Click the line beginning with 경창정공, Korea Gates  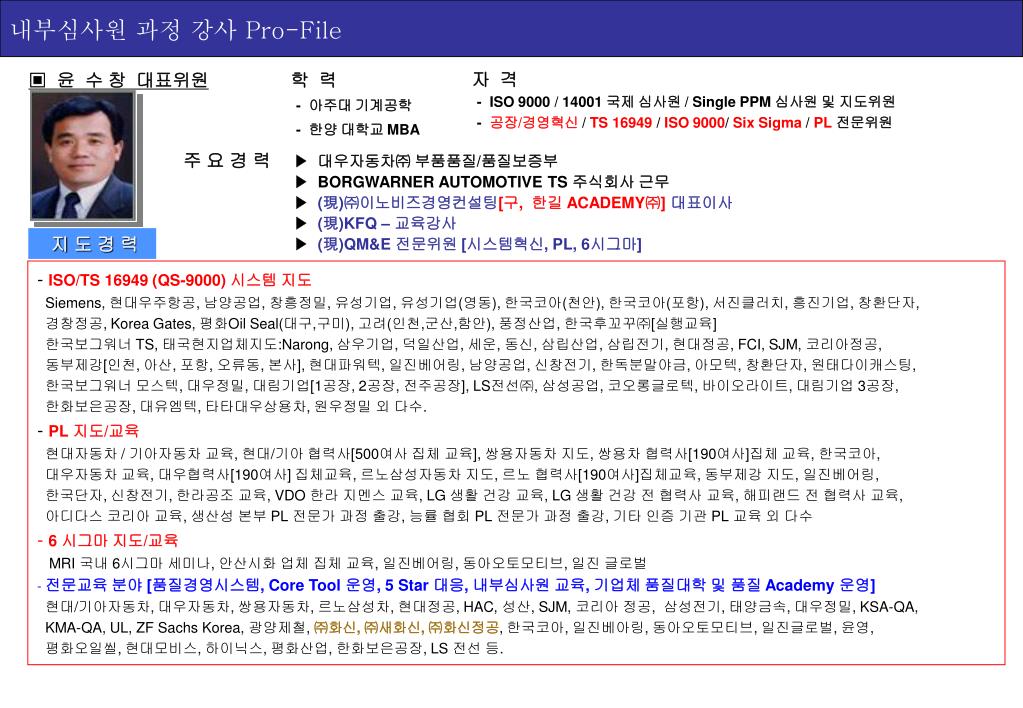tap(381, 324)
